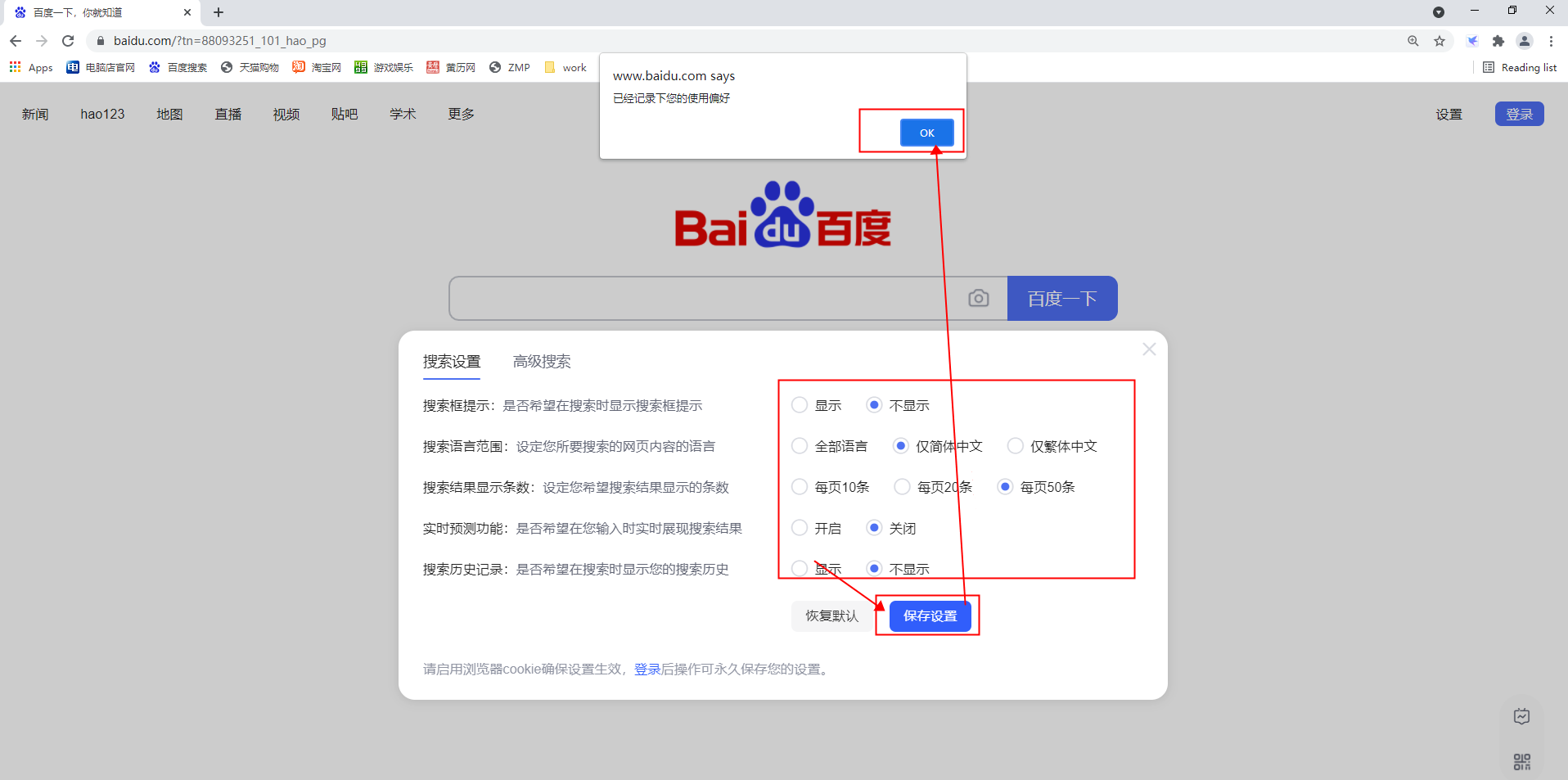The height and width of the screenshot is (780, 1568).
Task: Open a new browser tab
Action: 219,12
